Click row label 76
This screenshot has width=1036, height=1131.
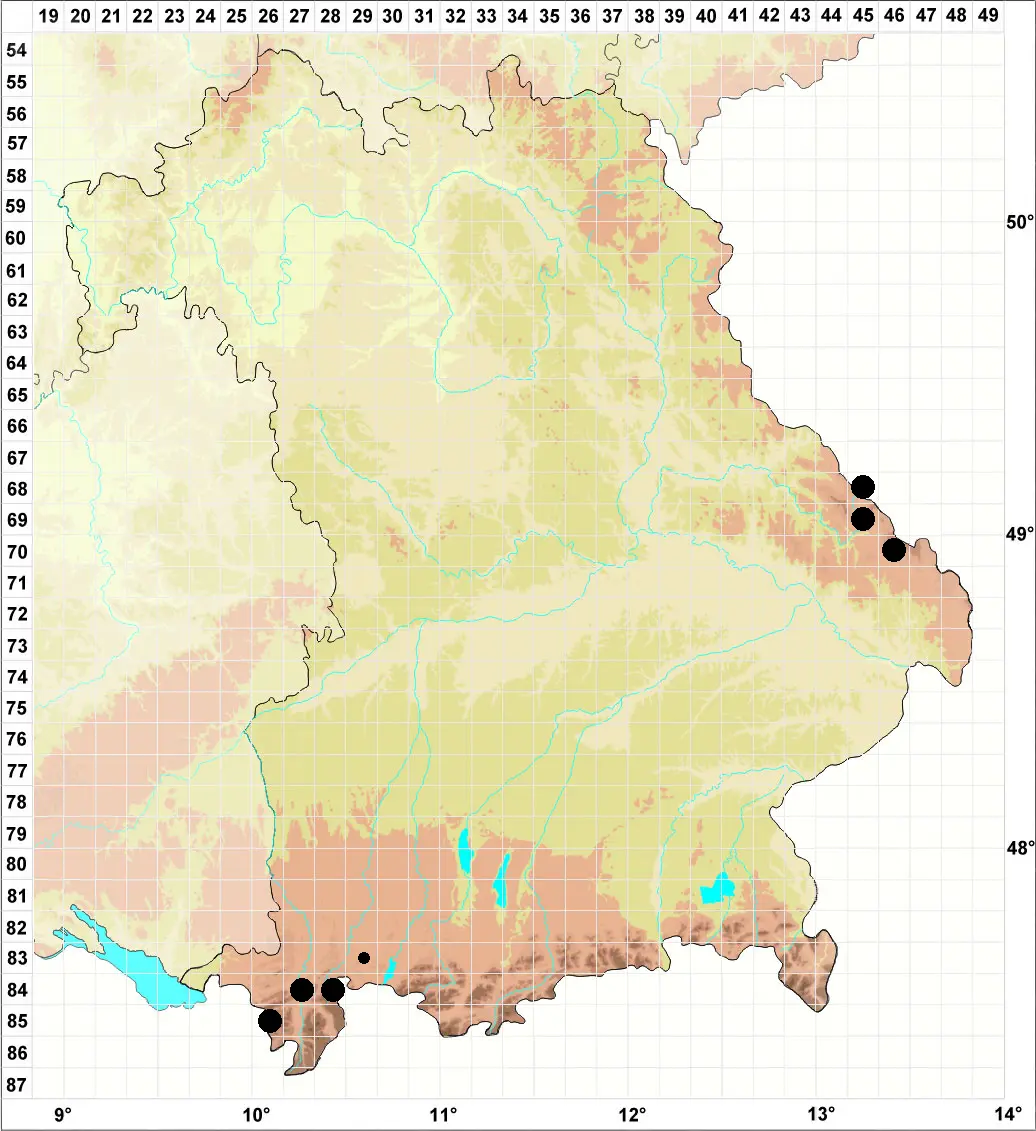point(17,739)
